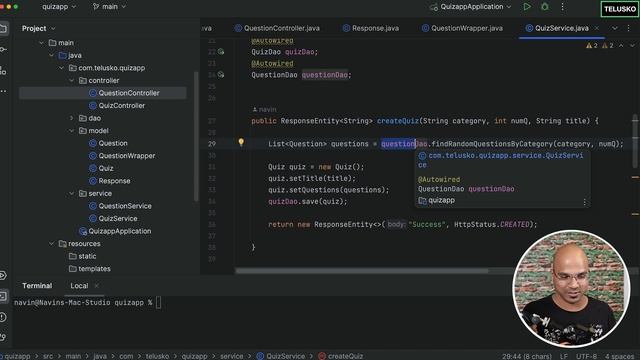Open the Question model class

click(113, 143)
